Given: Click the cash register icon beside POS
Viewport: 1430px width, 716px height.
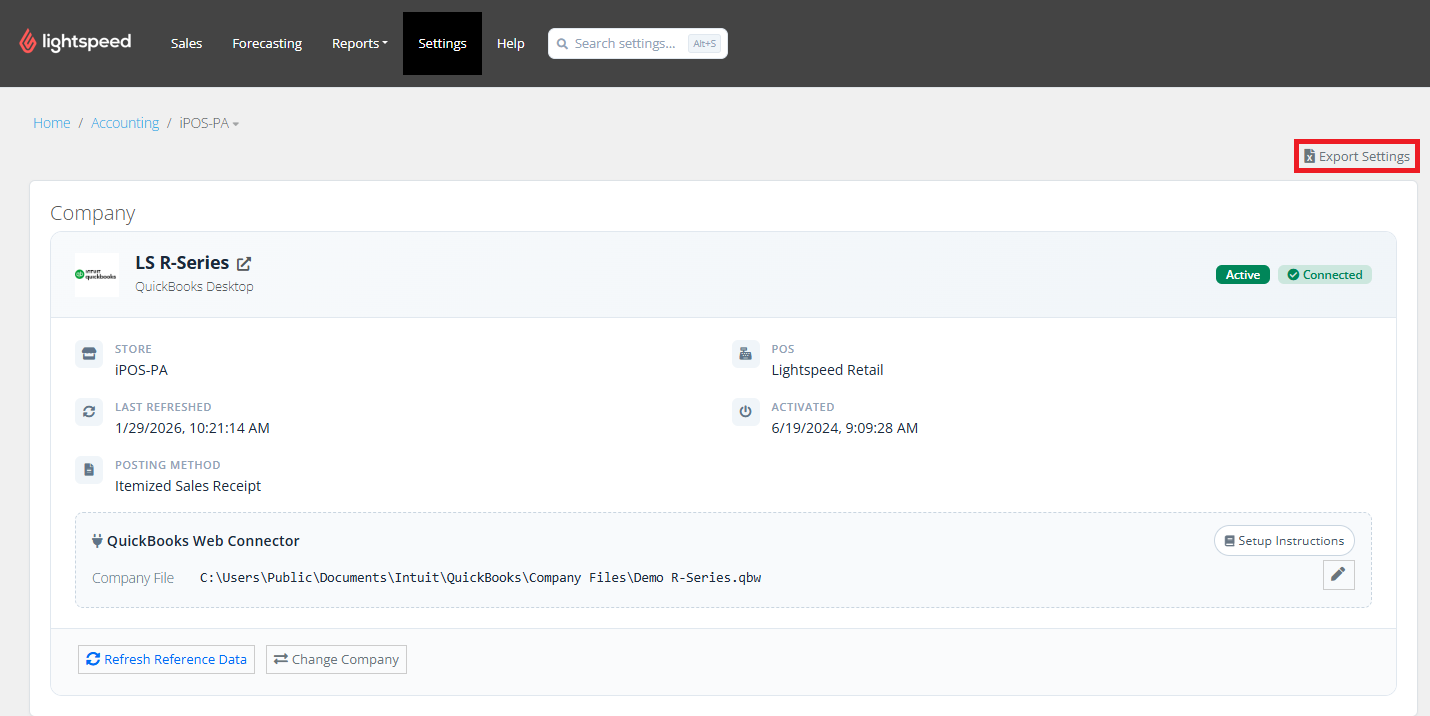Looking at the screenshot, I should click(x=745, y=354).
